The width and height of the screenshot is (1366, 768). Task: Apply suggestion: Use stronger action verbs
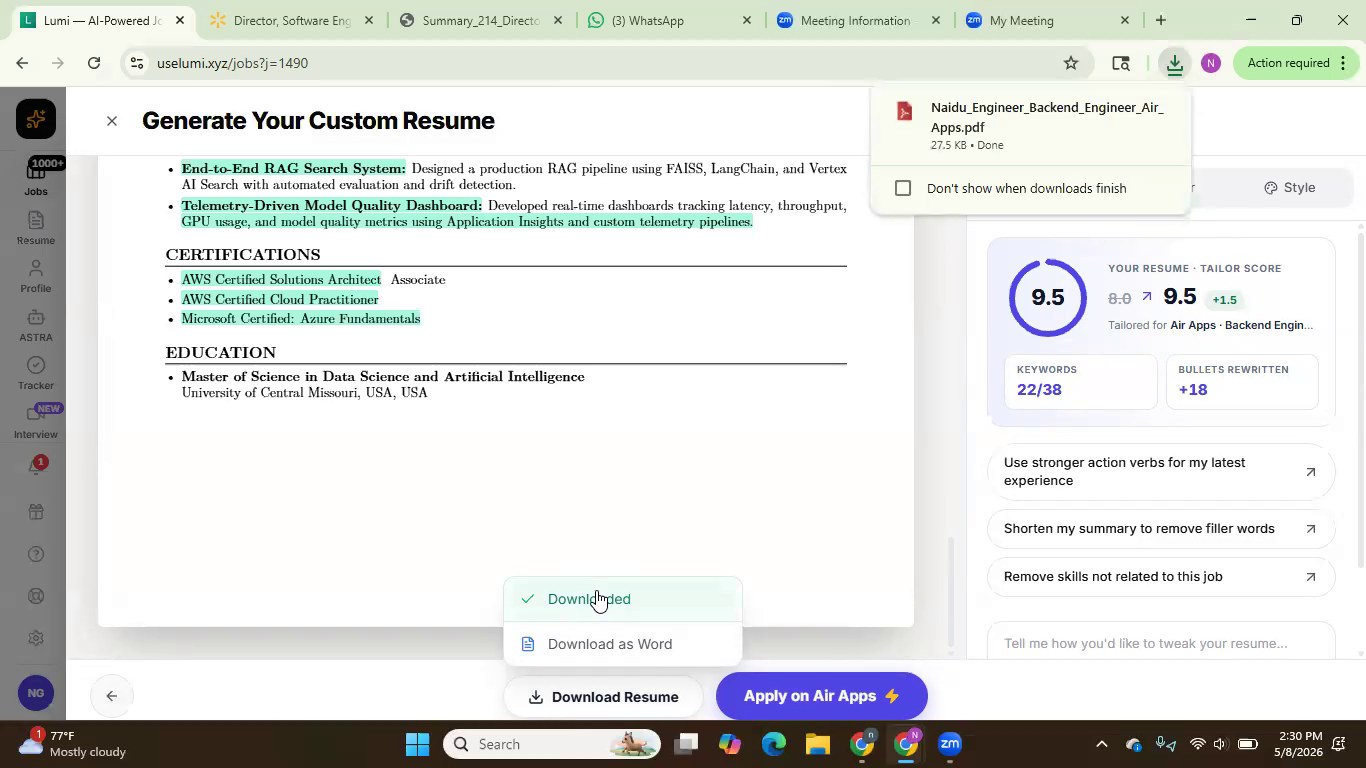pyautogui.click(x=1161, y=471)
